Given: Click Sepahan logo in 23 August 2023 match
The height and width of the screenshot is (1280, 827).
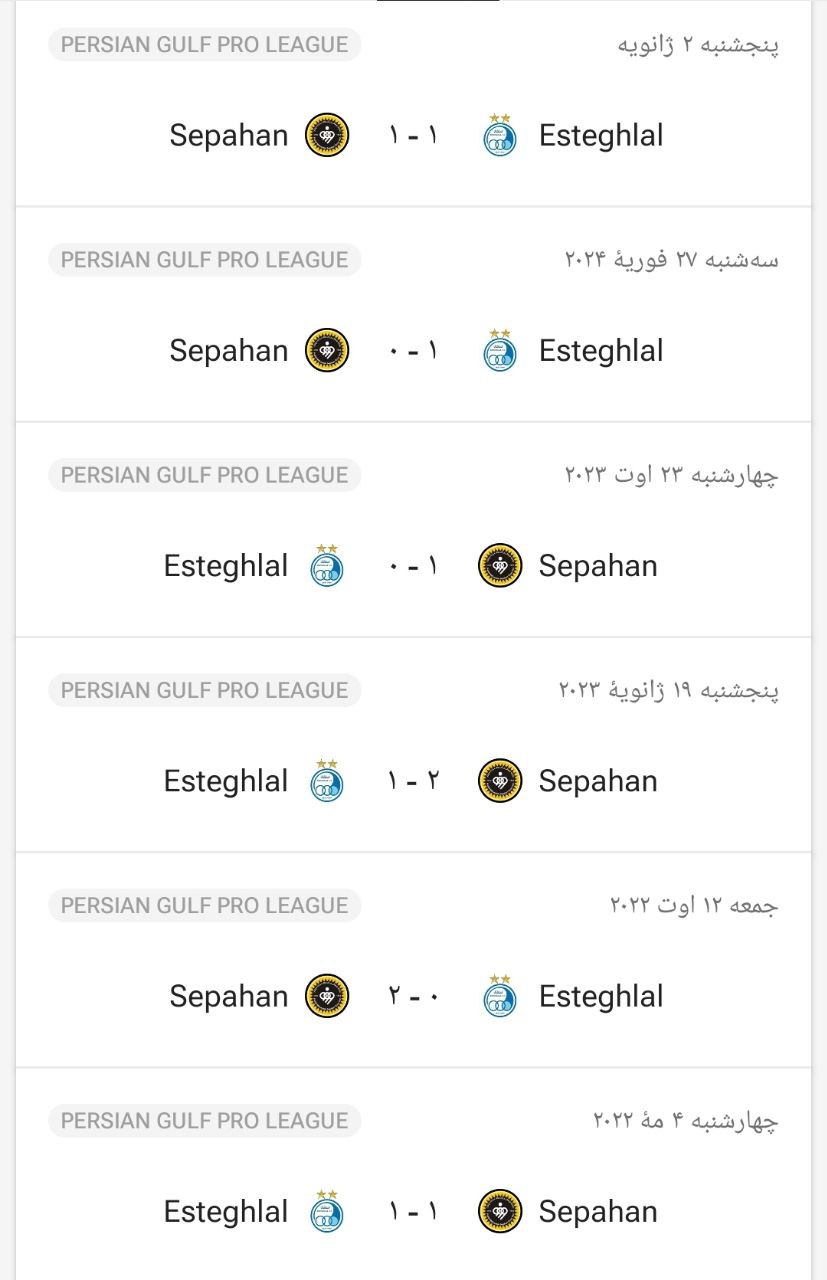Looking at the screenshot, I should pyautogui.click(x=500, y=566).
